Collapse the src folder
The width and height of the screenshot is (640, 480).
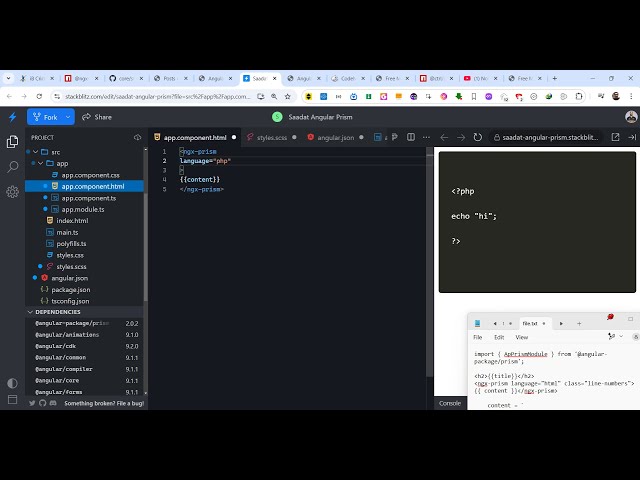(36, 152)
